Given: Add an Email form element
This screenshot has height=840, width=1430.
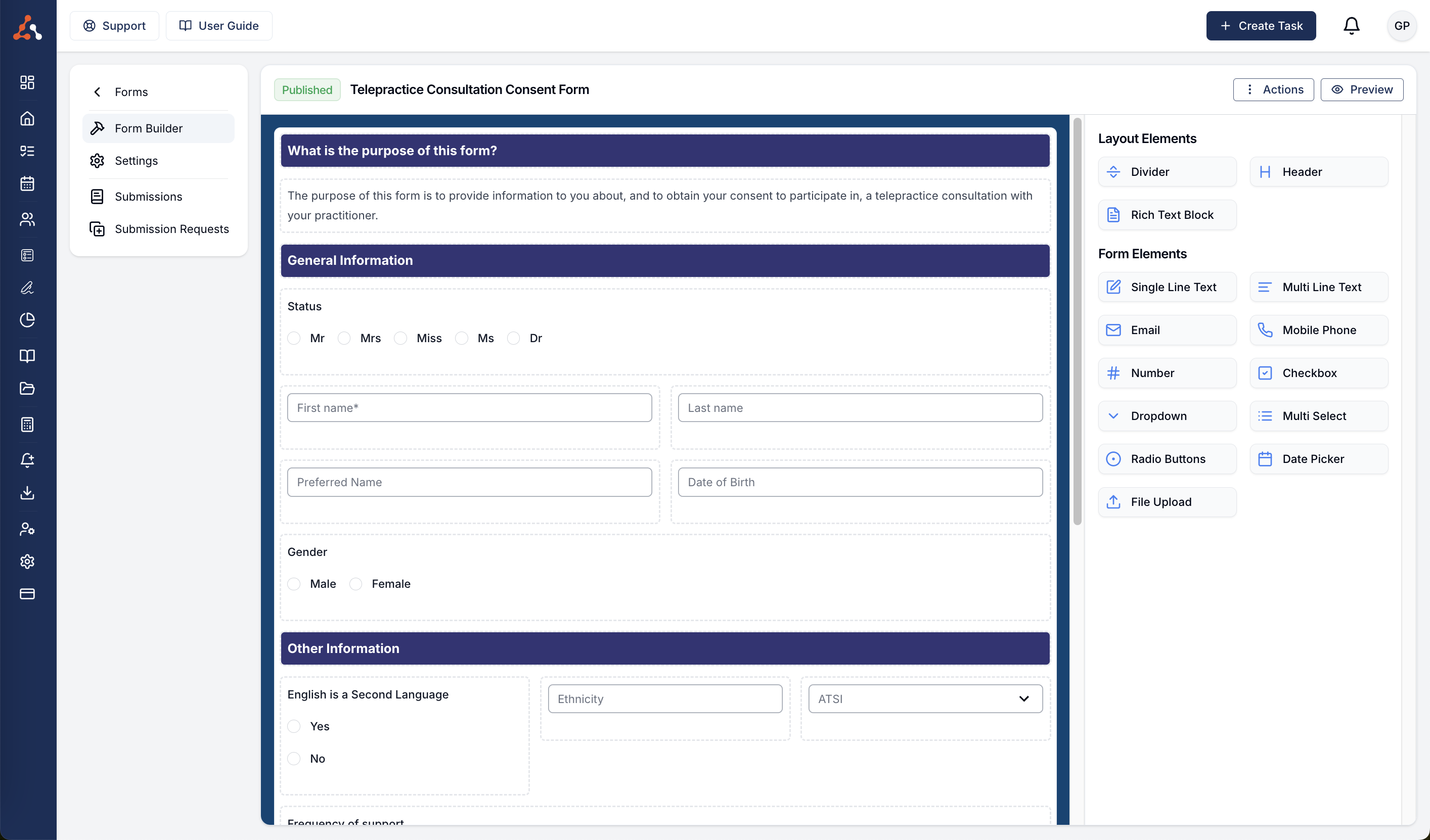Looking at the screenshot, I should click(x=1167, y=330).
